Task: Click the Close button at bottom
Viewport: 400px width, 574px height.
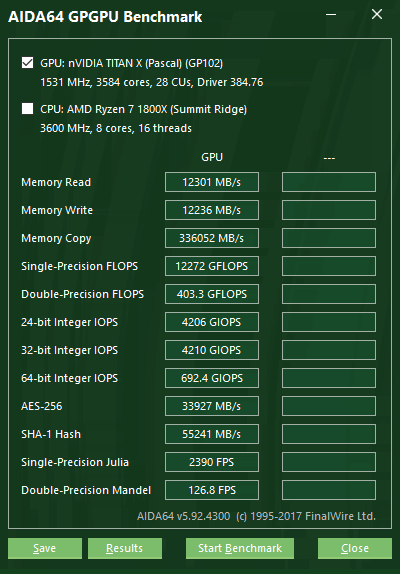Action: (x=355, y=548)
